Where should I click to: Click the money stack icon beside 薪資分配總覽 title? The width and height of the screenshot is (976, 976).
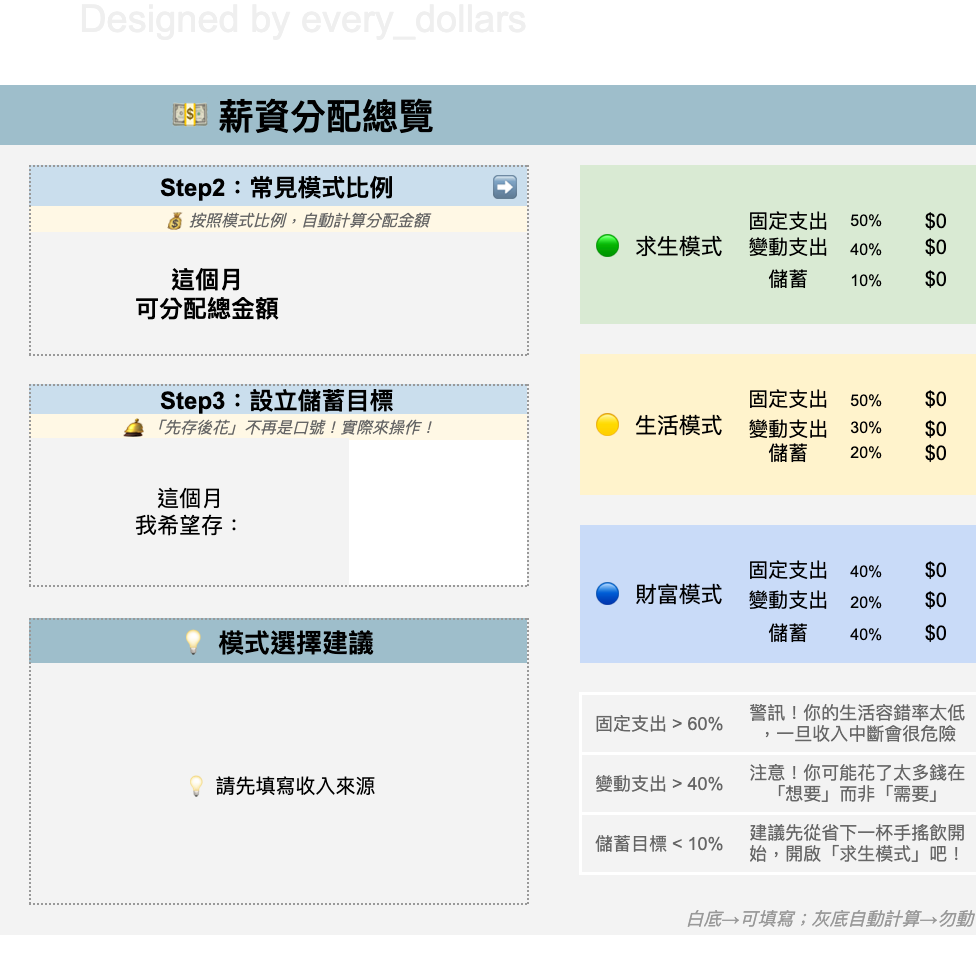coord(189,116)
